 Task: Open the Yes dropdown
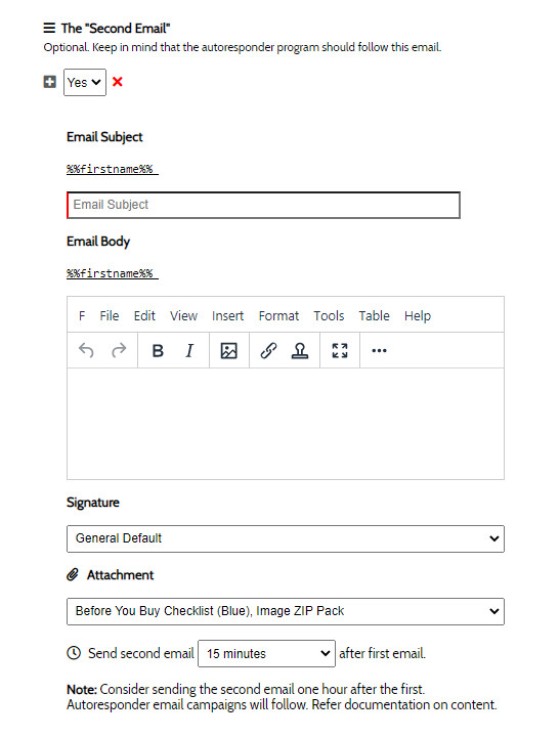85,82
